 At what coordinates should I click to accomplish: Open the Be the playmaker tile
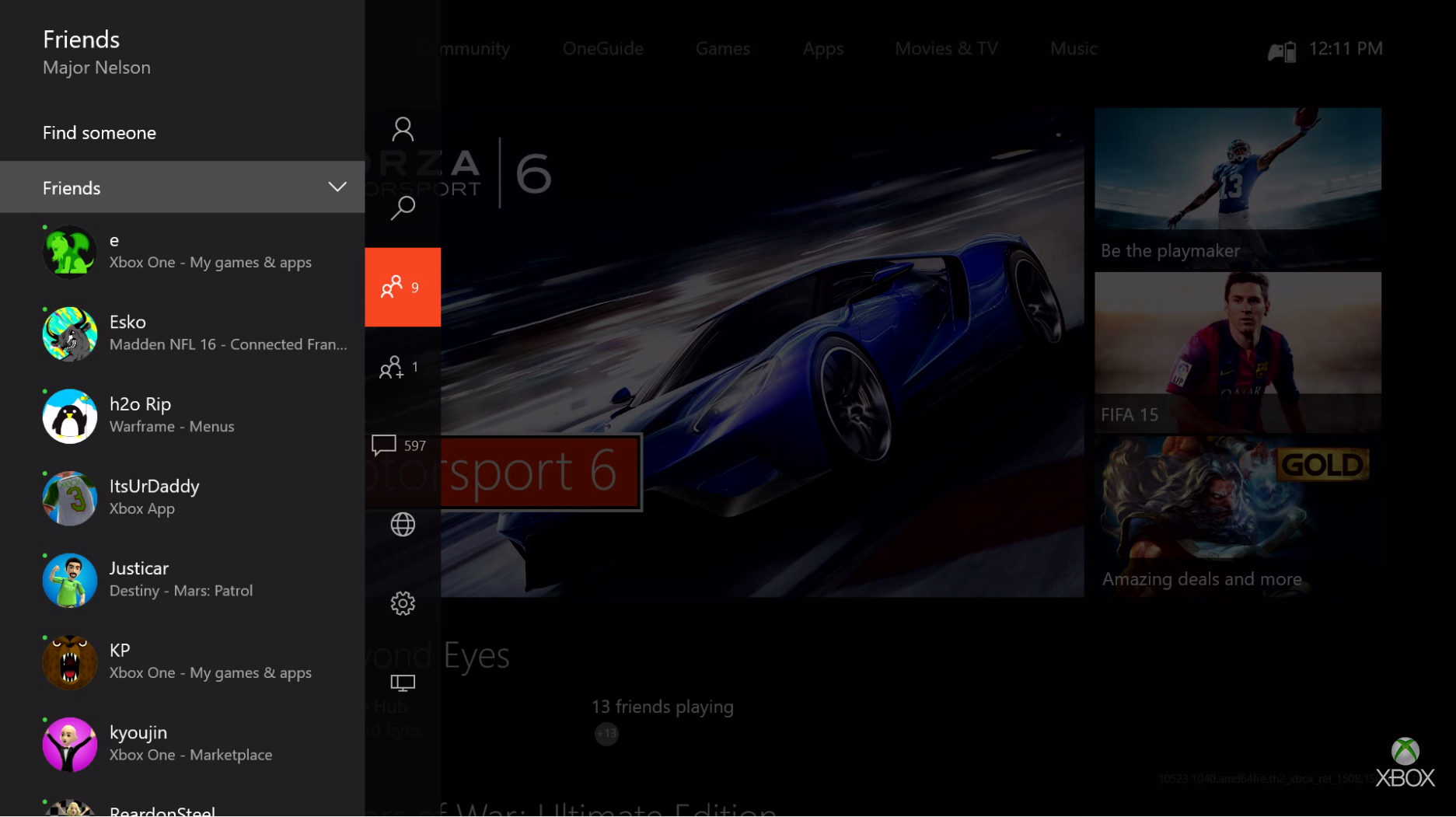[1238, 187]
